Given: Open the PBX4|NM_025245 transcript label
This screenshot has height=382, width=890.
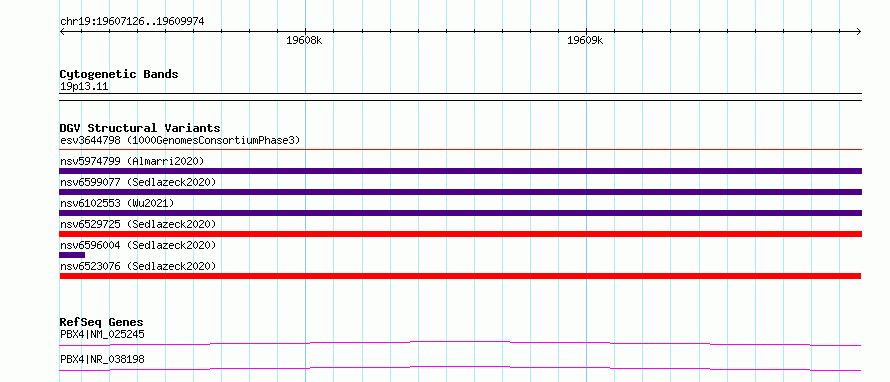Looking at the screenshot, I should (102, 334).
